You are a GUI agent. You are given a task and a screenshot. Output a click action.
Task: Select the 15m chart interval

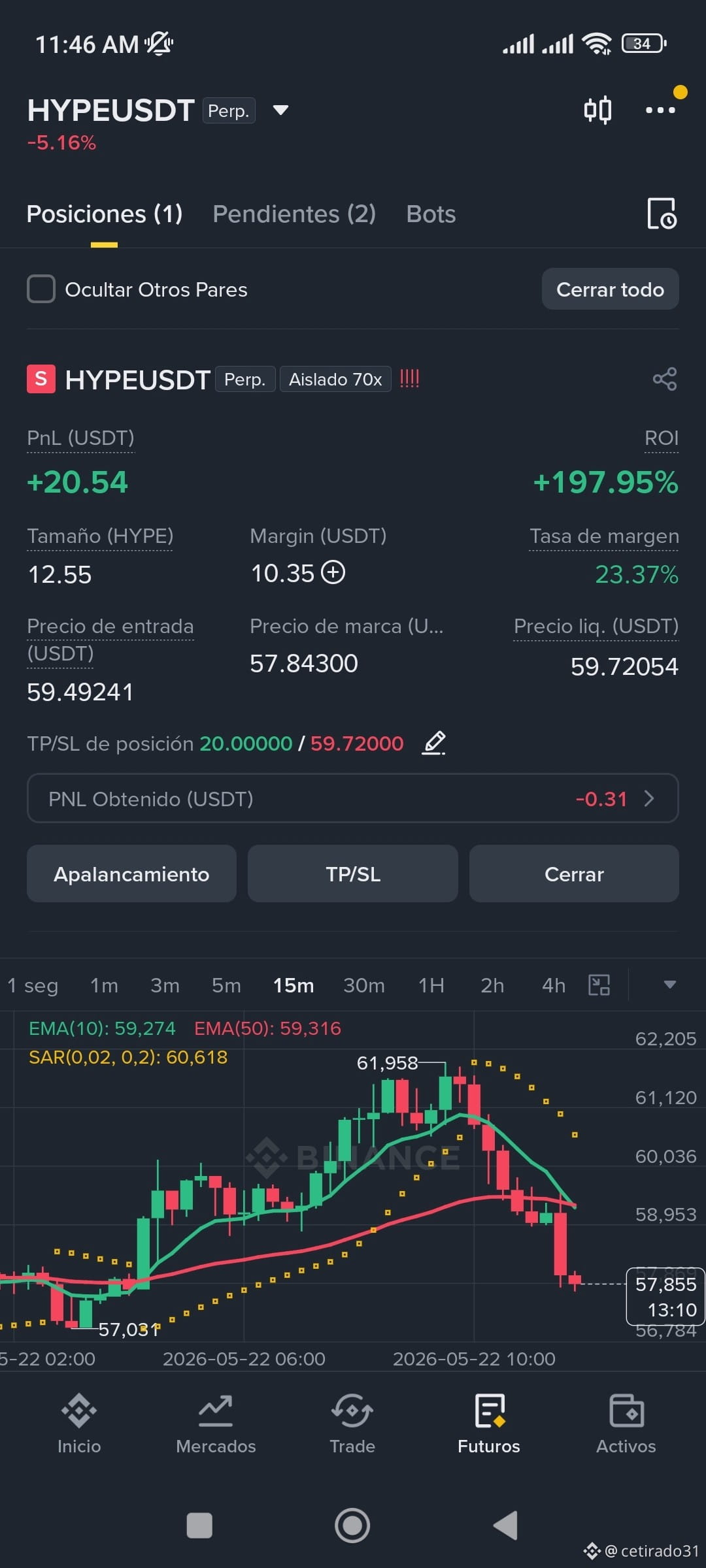(x=294, y=985)
